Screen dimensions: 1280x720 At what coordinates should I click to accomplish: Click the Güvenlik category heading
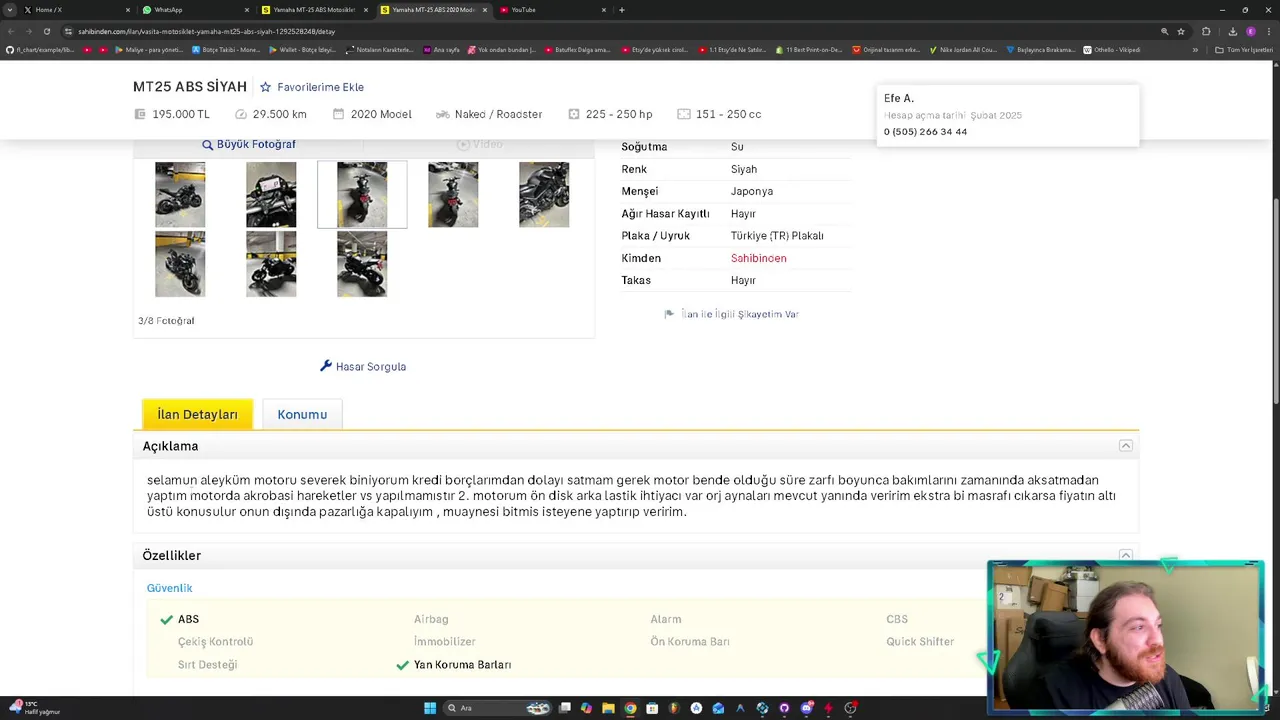click(x=169, y=588)
